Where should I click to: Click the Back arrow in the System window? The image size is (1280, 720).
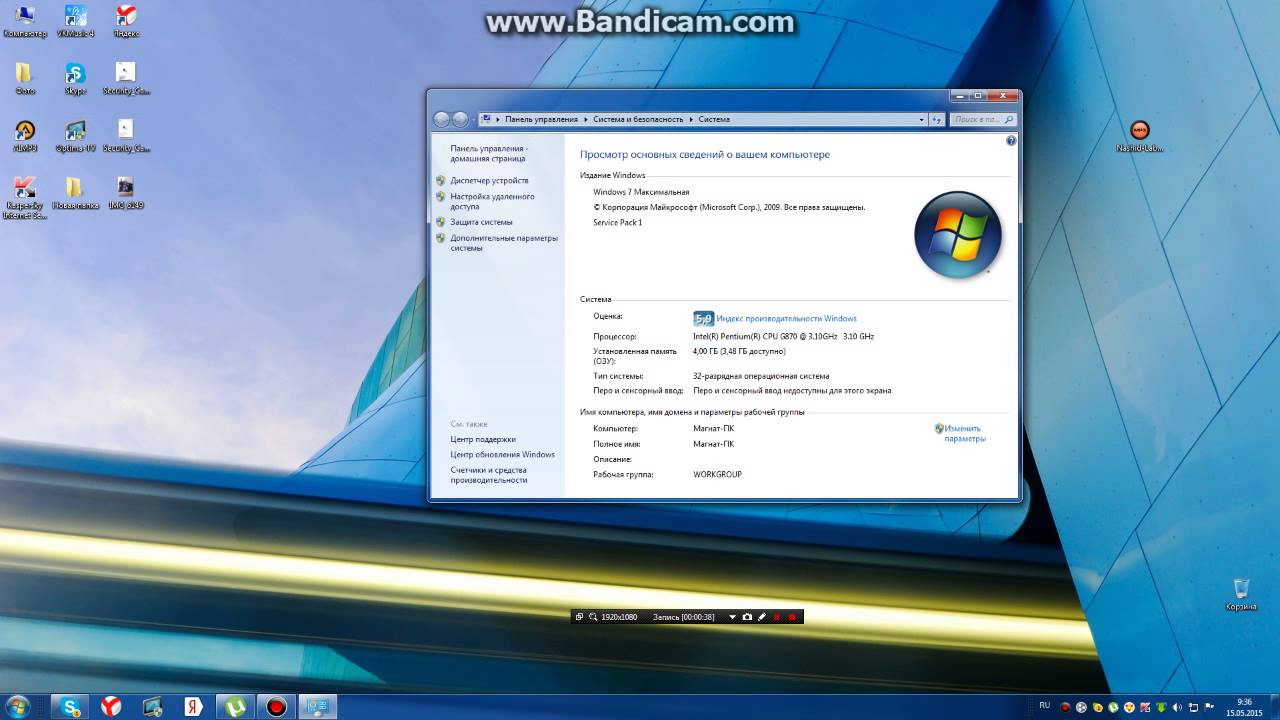pyautogui.click(x=442, y=119)
